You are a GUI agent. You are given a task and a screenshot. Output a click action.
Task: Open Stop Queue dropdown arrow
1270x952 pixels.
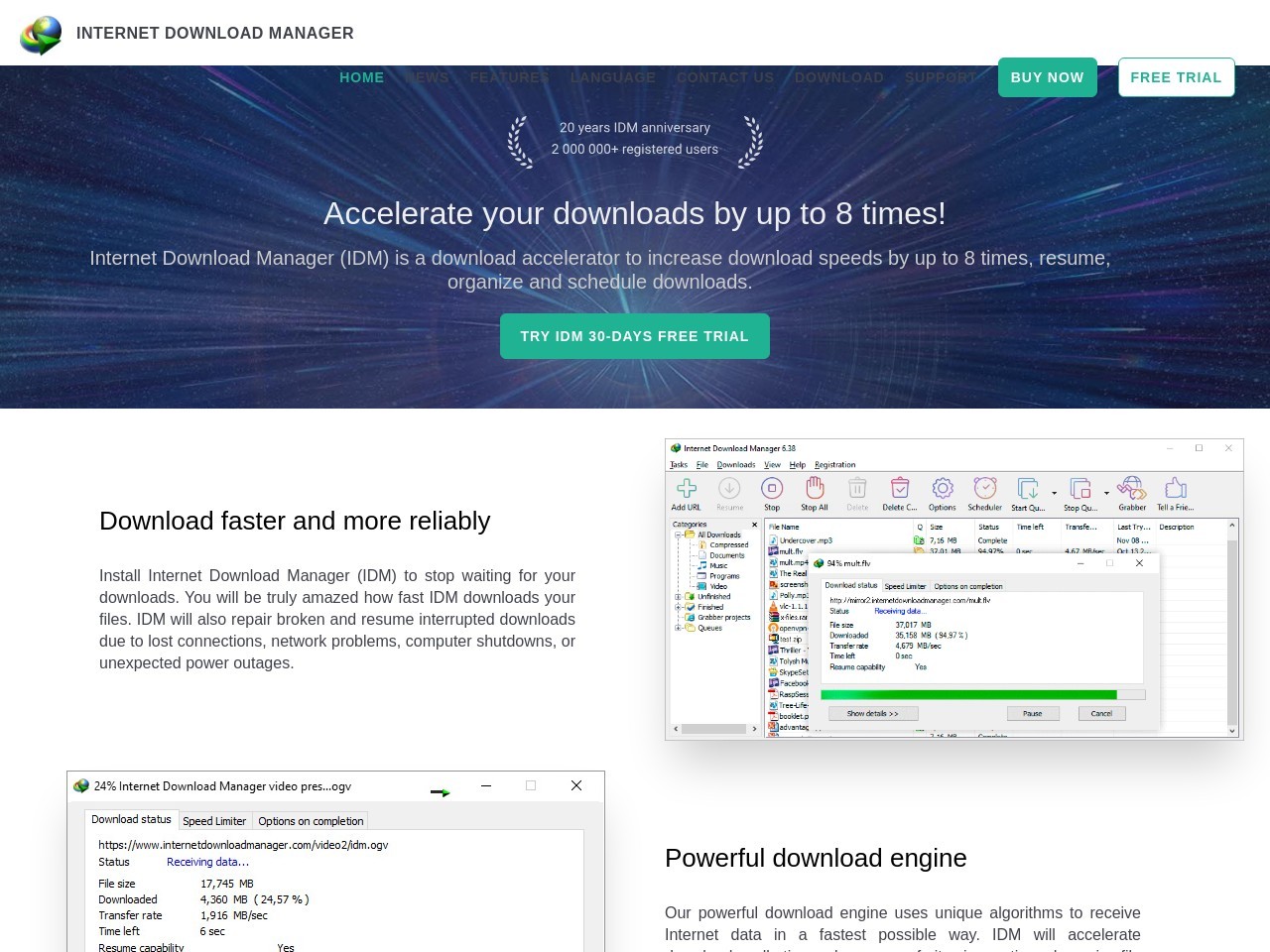click(x=1106, y=493)
